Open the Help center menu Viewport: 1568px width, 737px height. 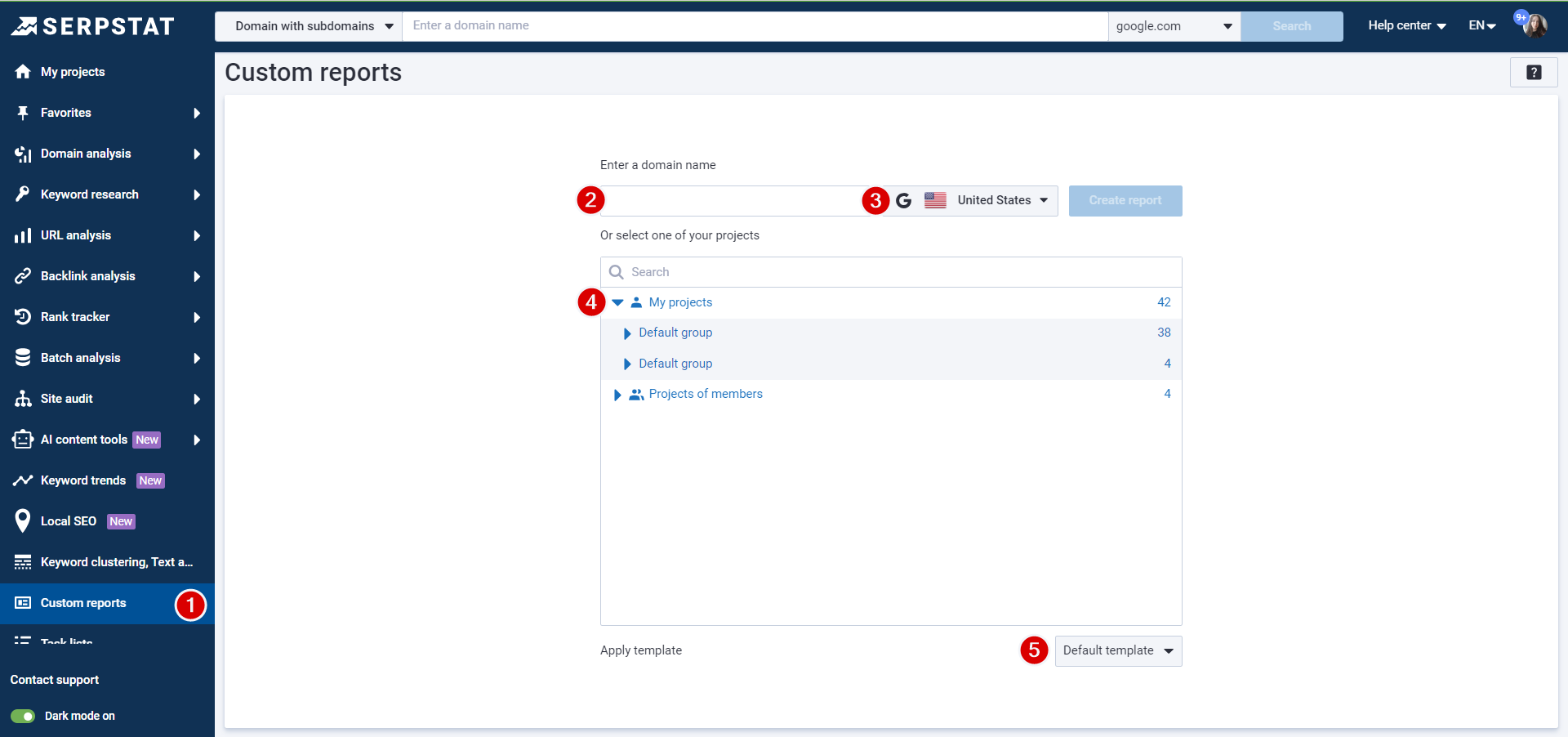click(1405, 25)
